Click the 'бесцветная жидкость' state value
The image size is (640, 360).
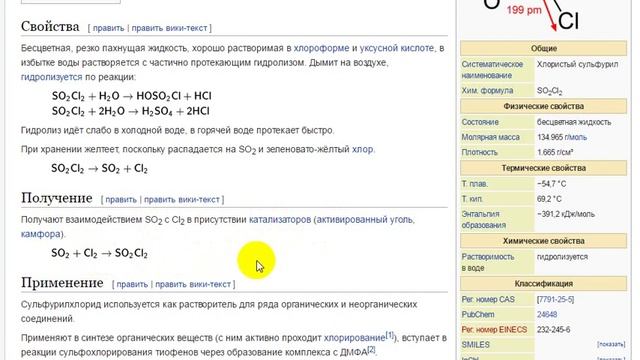click(574, 122)
